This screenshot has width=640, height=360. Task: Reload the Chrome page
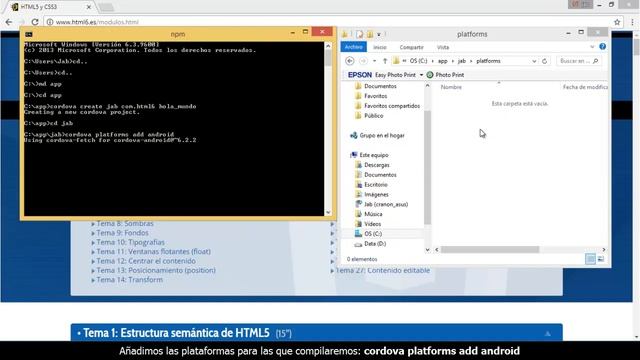point(35,22)
